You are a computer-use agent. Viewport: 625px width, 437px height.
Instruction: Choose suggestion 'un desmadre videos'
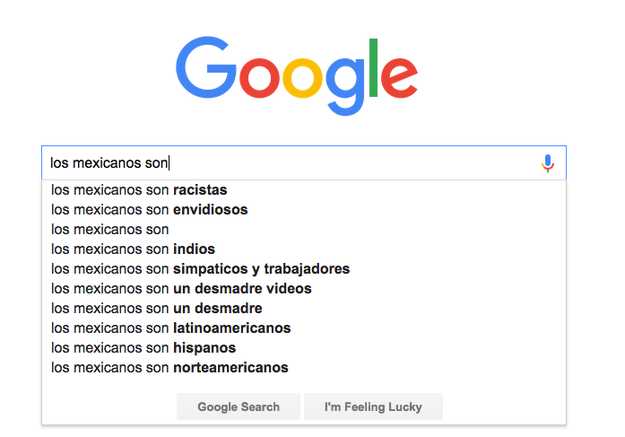click(304, 289)
